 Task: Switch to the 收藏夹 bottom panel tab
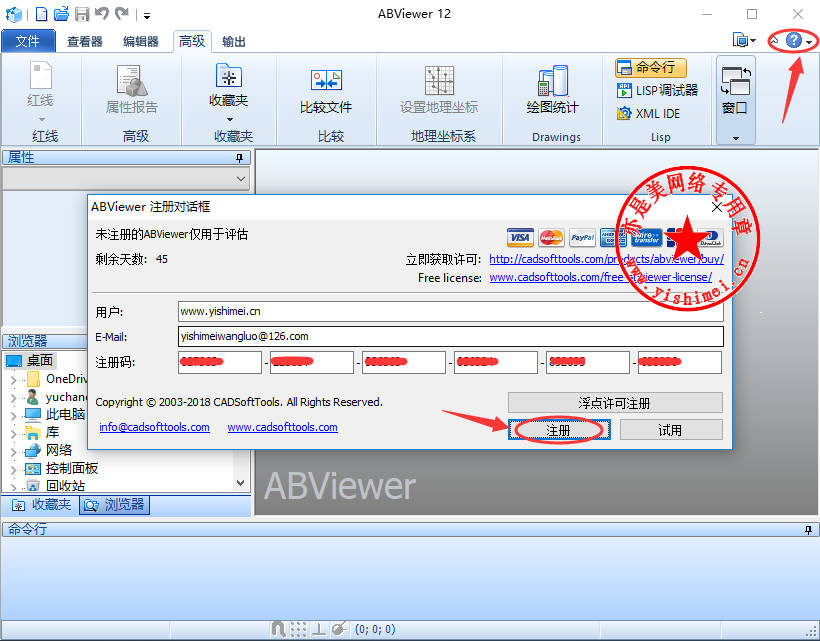(x=41, y=505)
